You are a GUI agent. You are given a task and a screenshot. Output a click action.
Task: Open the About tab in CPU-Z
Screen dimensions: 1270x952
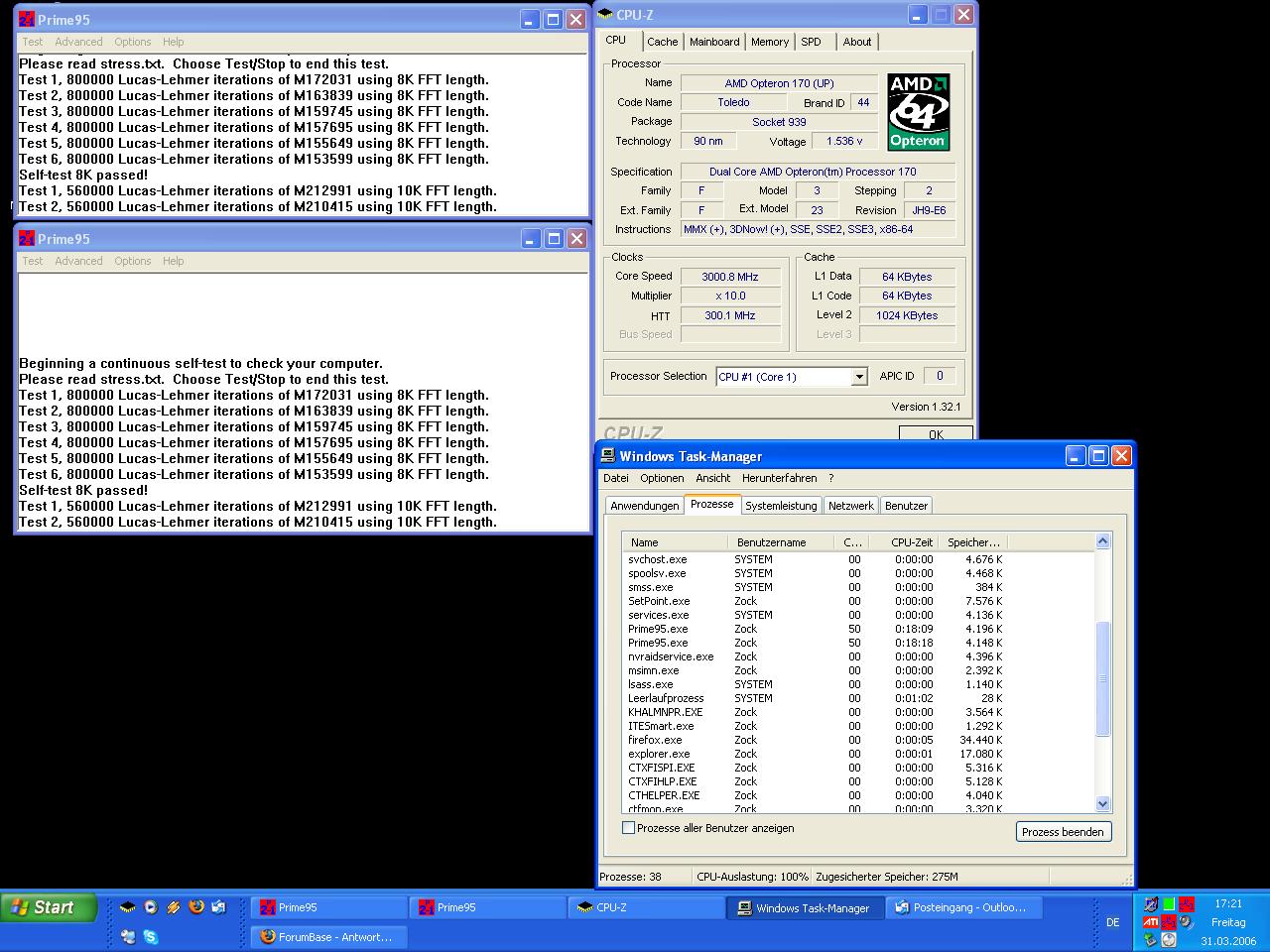pos(857,42)
